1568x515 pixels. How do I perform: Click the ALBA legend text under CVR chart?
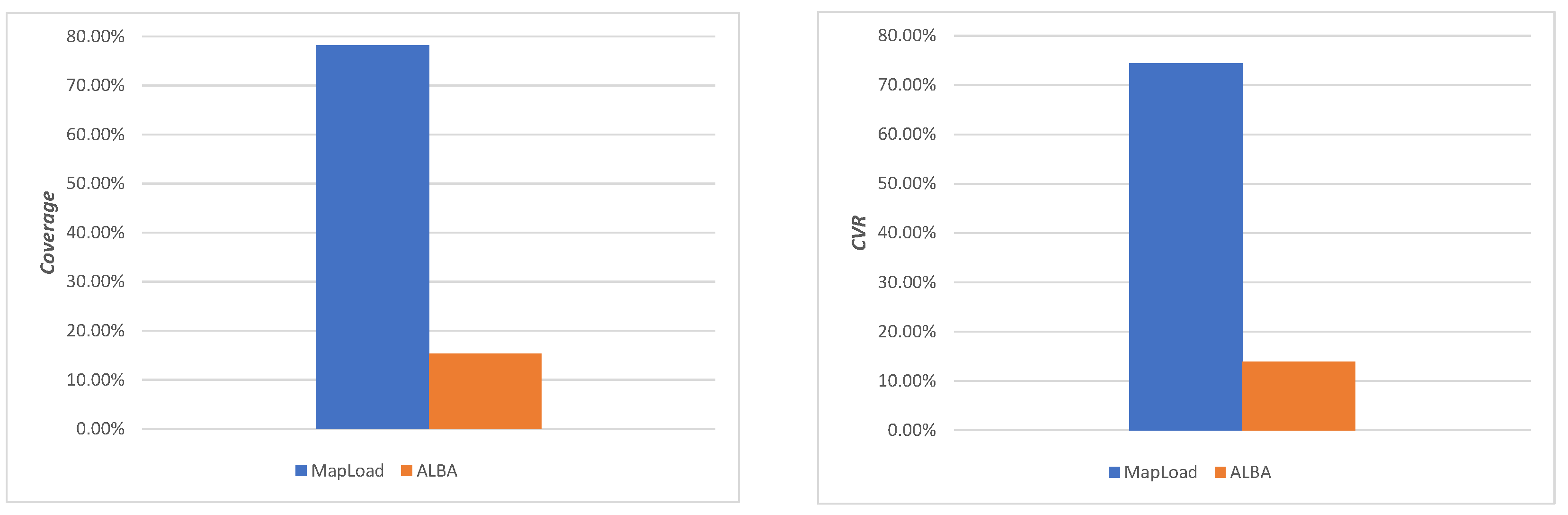click(1250, 472)
